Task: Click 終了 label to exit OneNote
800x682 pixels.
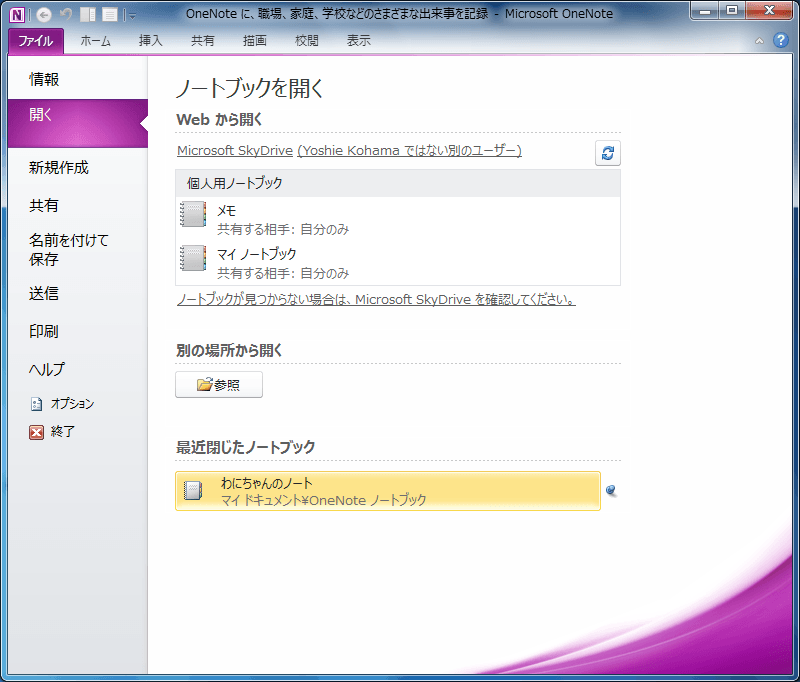Action: coord(63,432)
